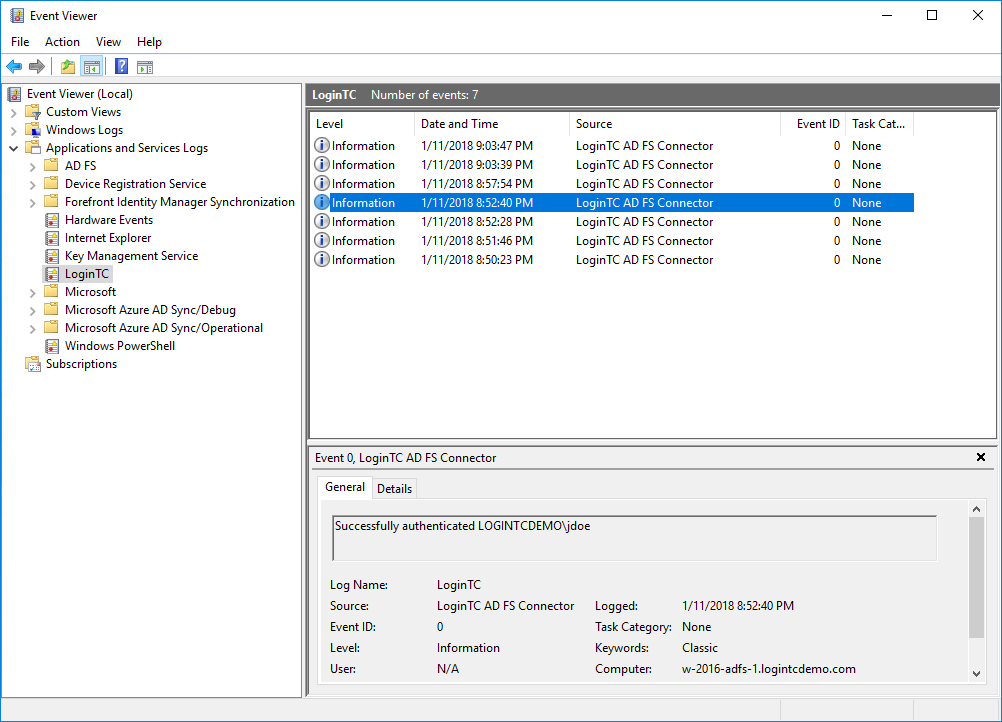Expand the Device Registration Service folder
Screen dimensions: 1002x722
coord(33,184)
